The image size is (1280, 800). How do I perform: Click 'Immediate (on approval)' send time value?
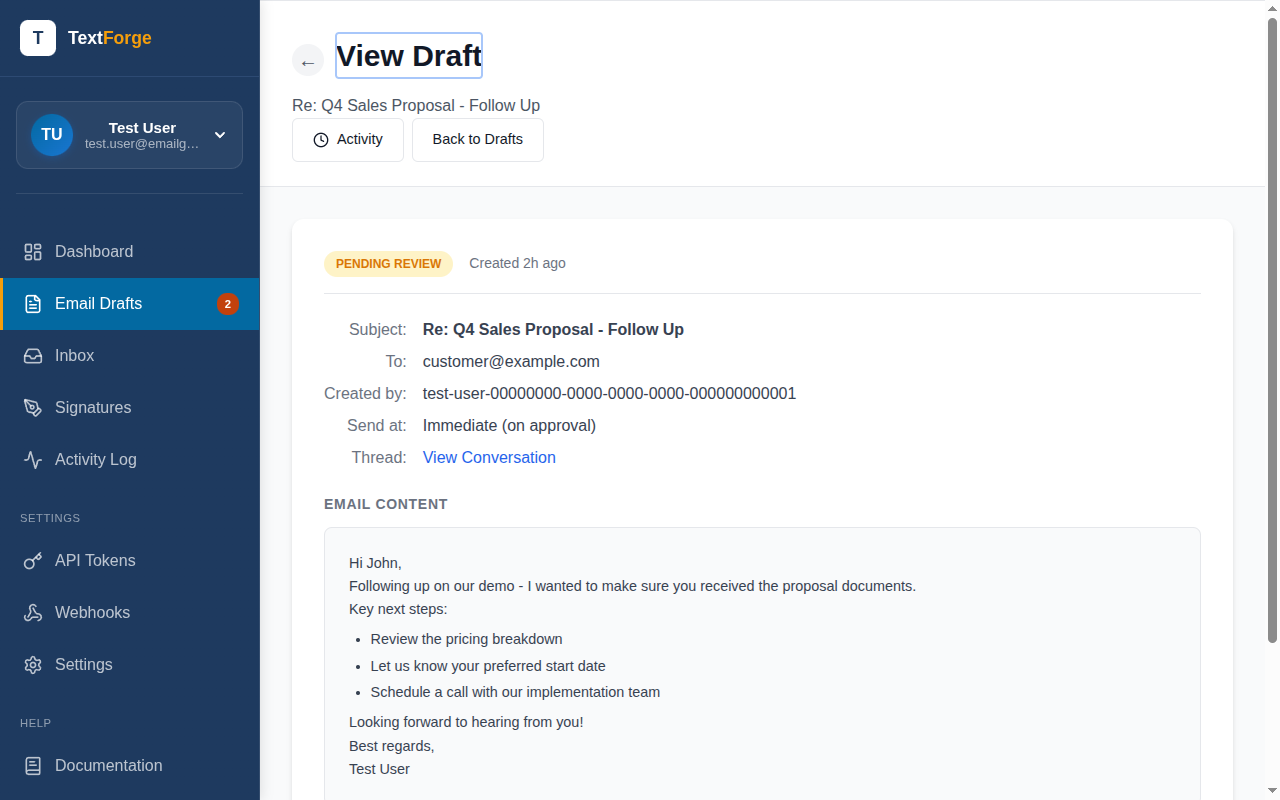click(x=509, y=426)
